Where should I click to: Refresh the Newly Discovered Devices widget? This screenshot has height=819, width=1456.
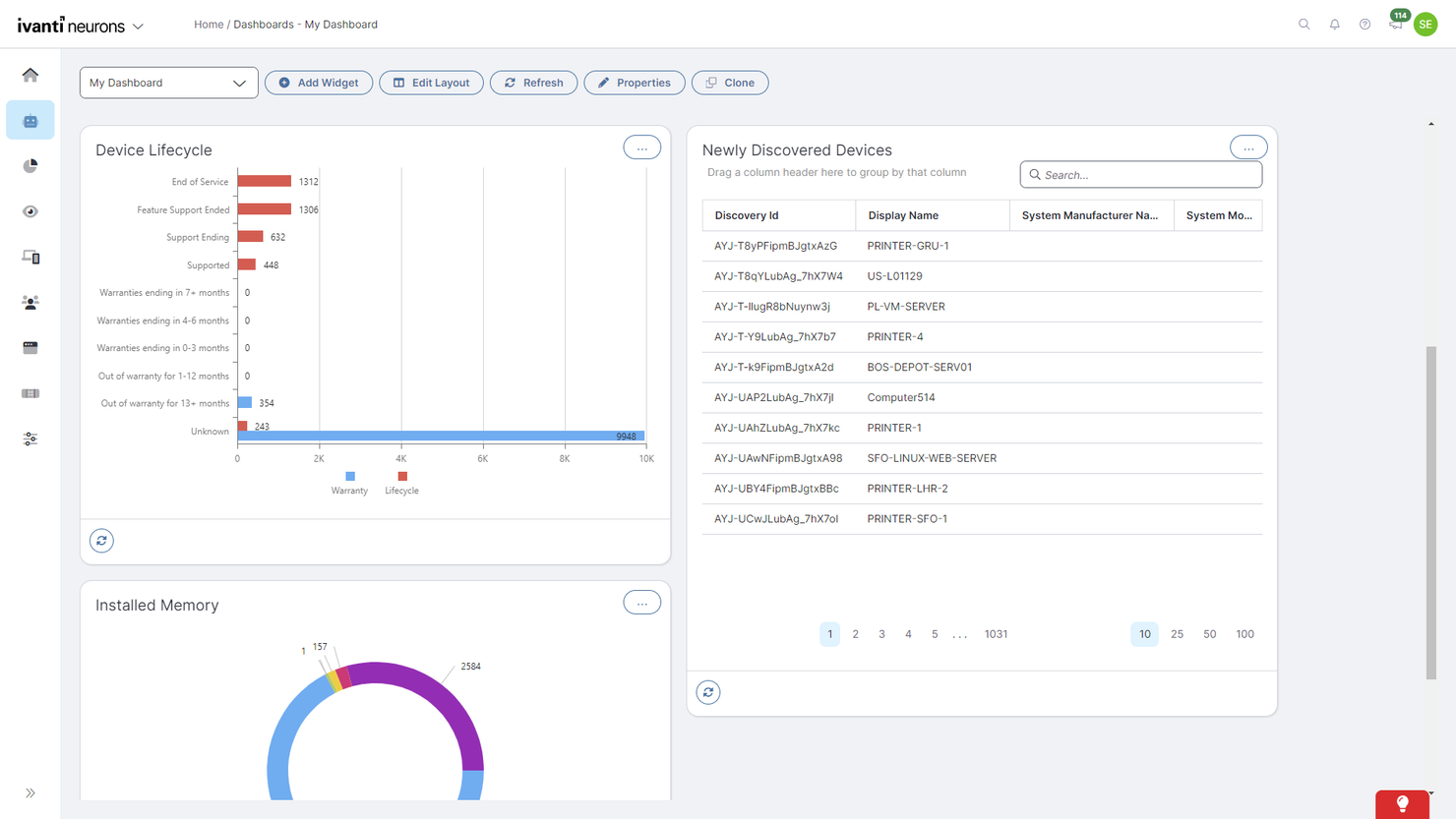[x=708, y=692]
